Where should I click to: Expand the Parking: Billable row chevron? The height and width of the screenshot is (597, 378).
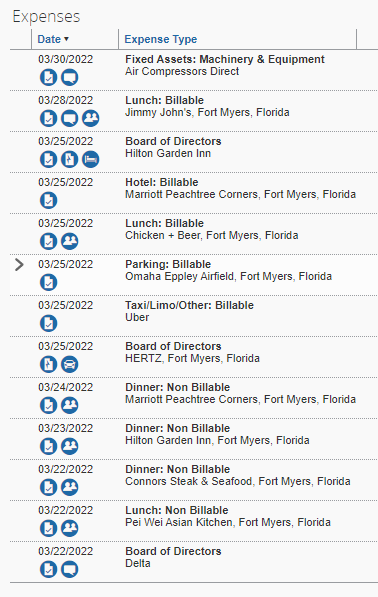point(19,265)
